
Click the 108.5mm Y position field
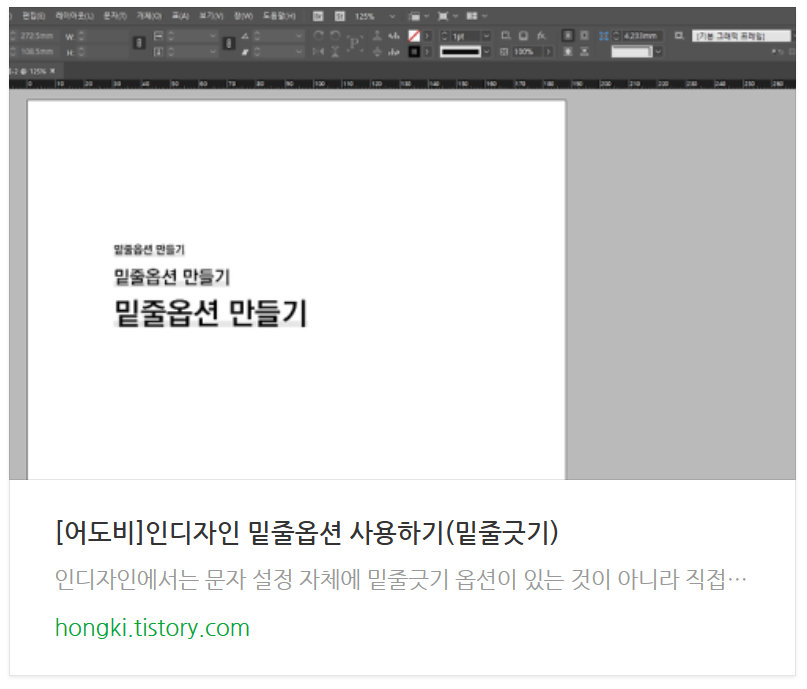point(36,51)
